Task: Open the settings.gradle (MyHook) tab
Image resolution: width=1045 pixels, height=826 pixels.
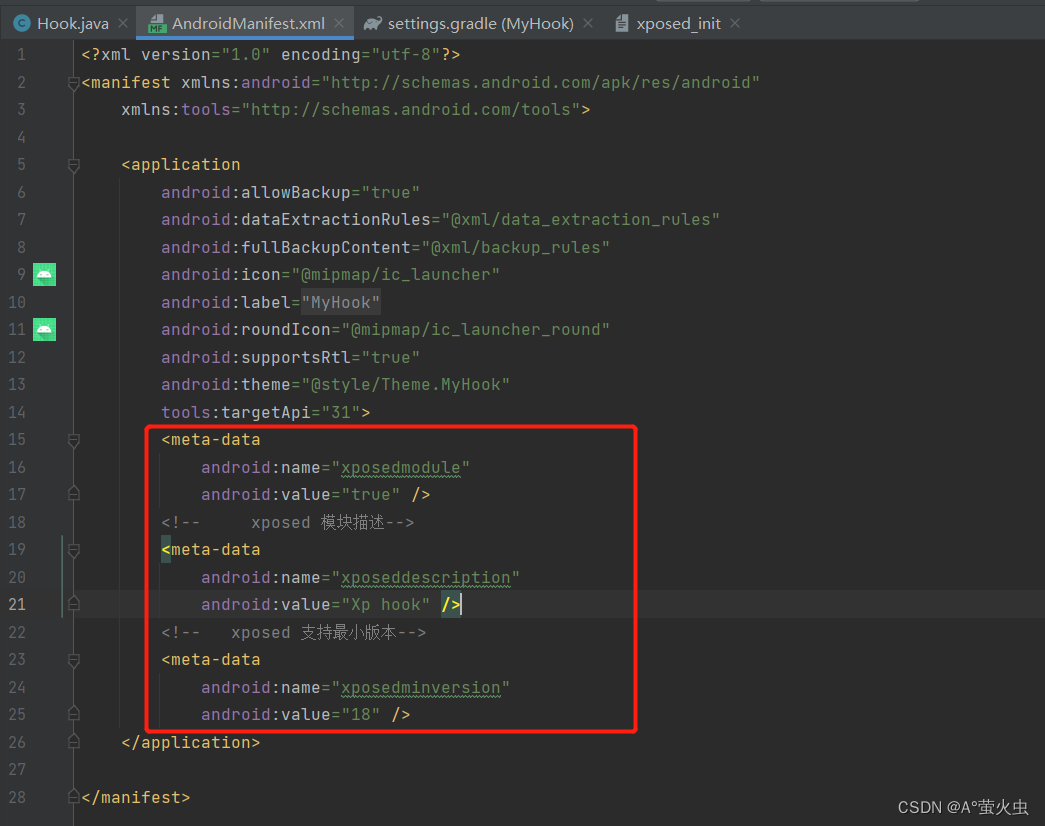Action: (x=480, y=24)
